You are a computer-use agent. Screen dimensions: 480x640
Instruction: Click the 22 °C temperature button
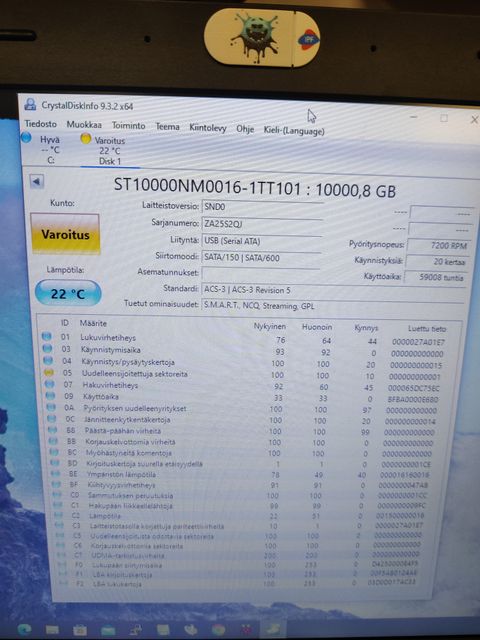tap(68, 293)
